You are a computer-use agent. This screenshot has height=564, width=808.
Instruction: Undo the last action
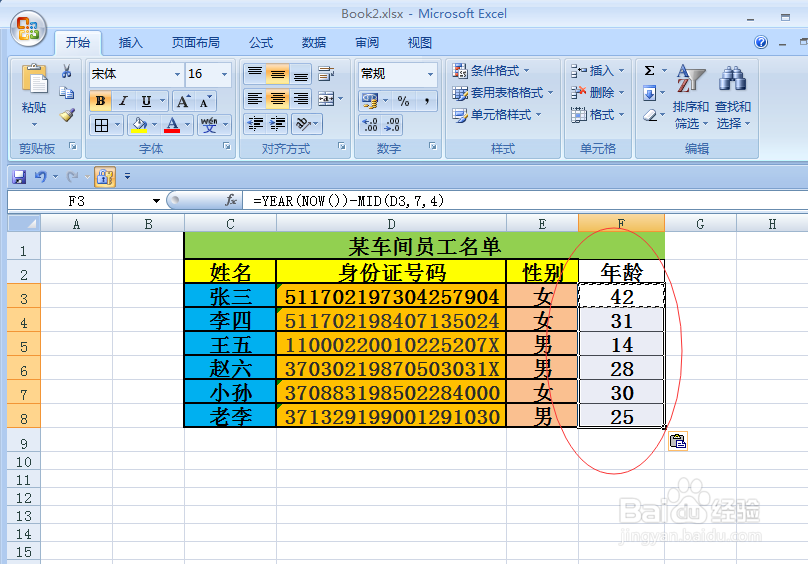point(41,177)
